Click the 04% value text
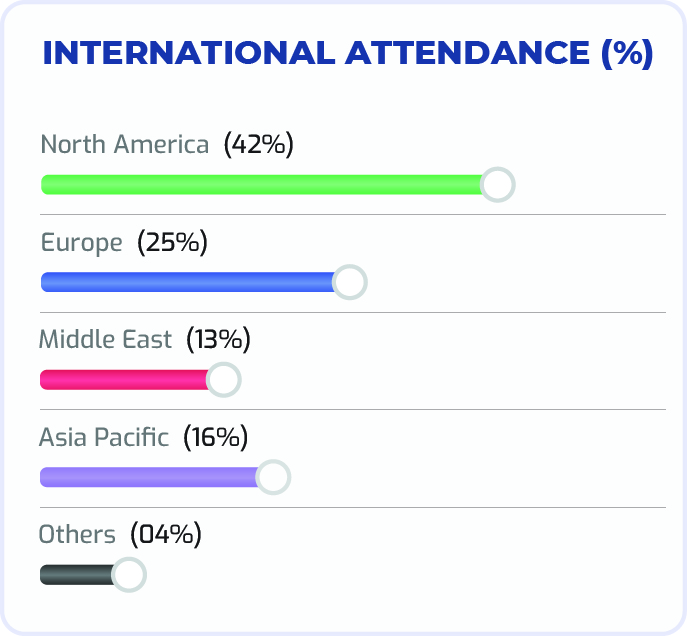The image size is (687, 636). pyautogui.click(x=170, y=535)
